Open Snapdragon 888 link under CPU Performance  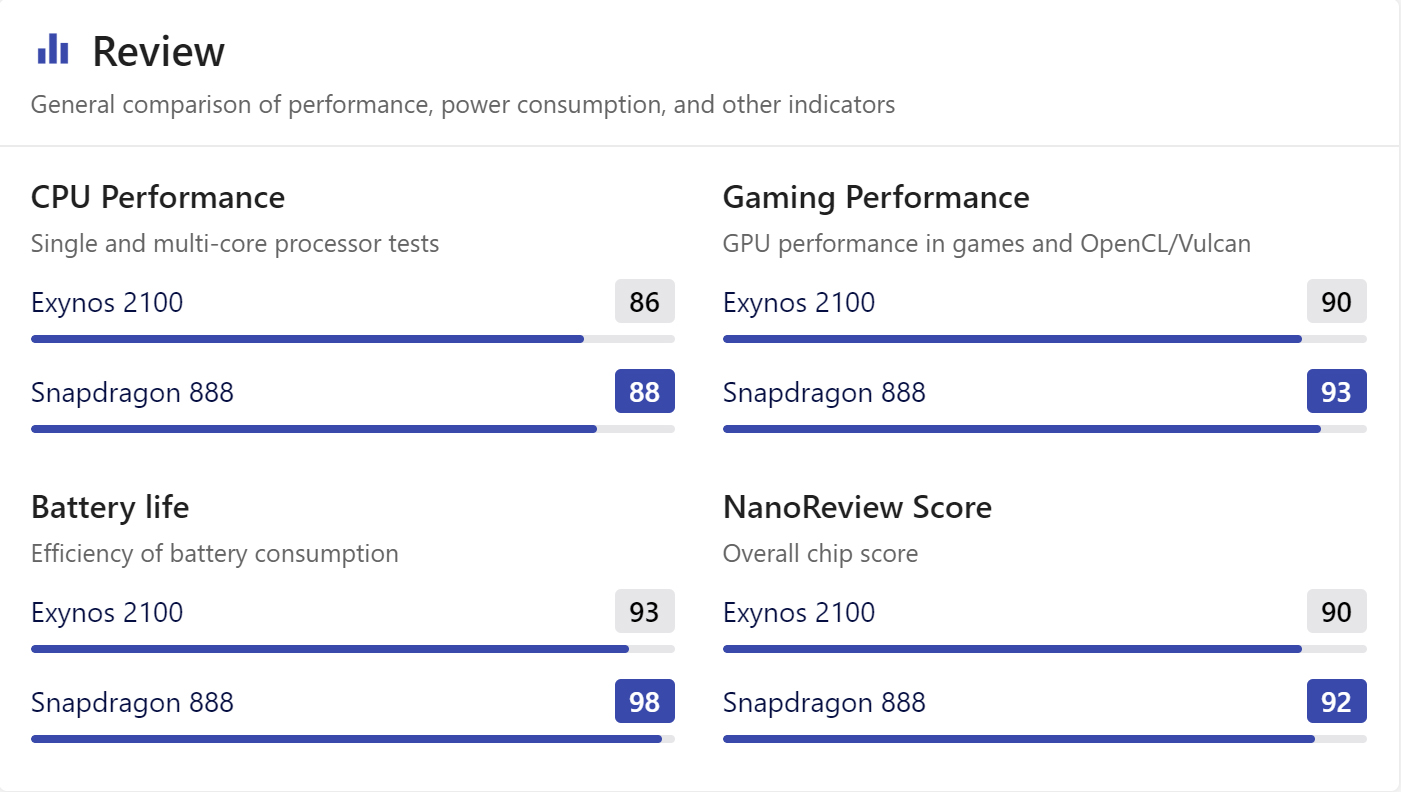click(x=132, y=392)
